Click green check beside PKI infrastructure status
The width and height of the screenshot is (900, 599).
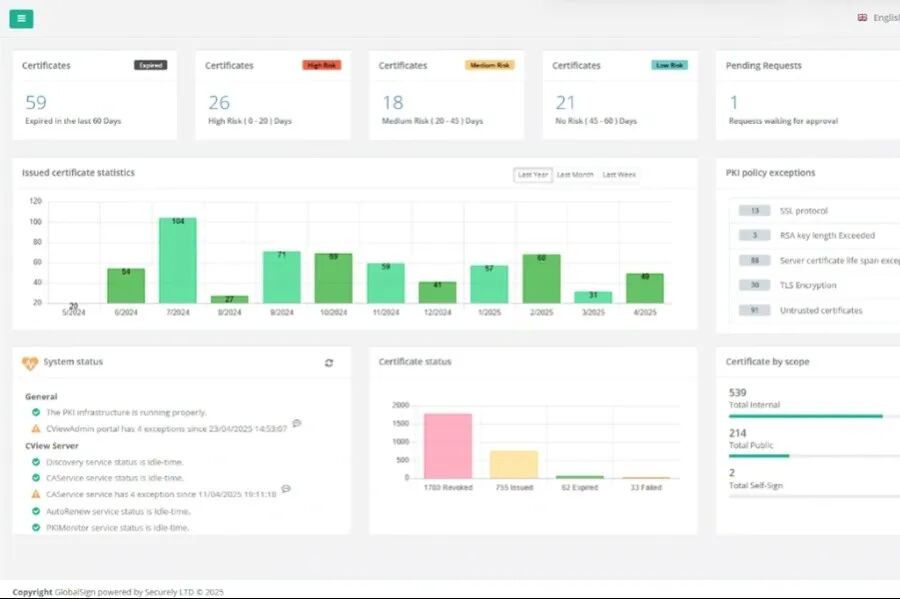36,412
